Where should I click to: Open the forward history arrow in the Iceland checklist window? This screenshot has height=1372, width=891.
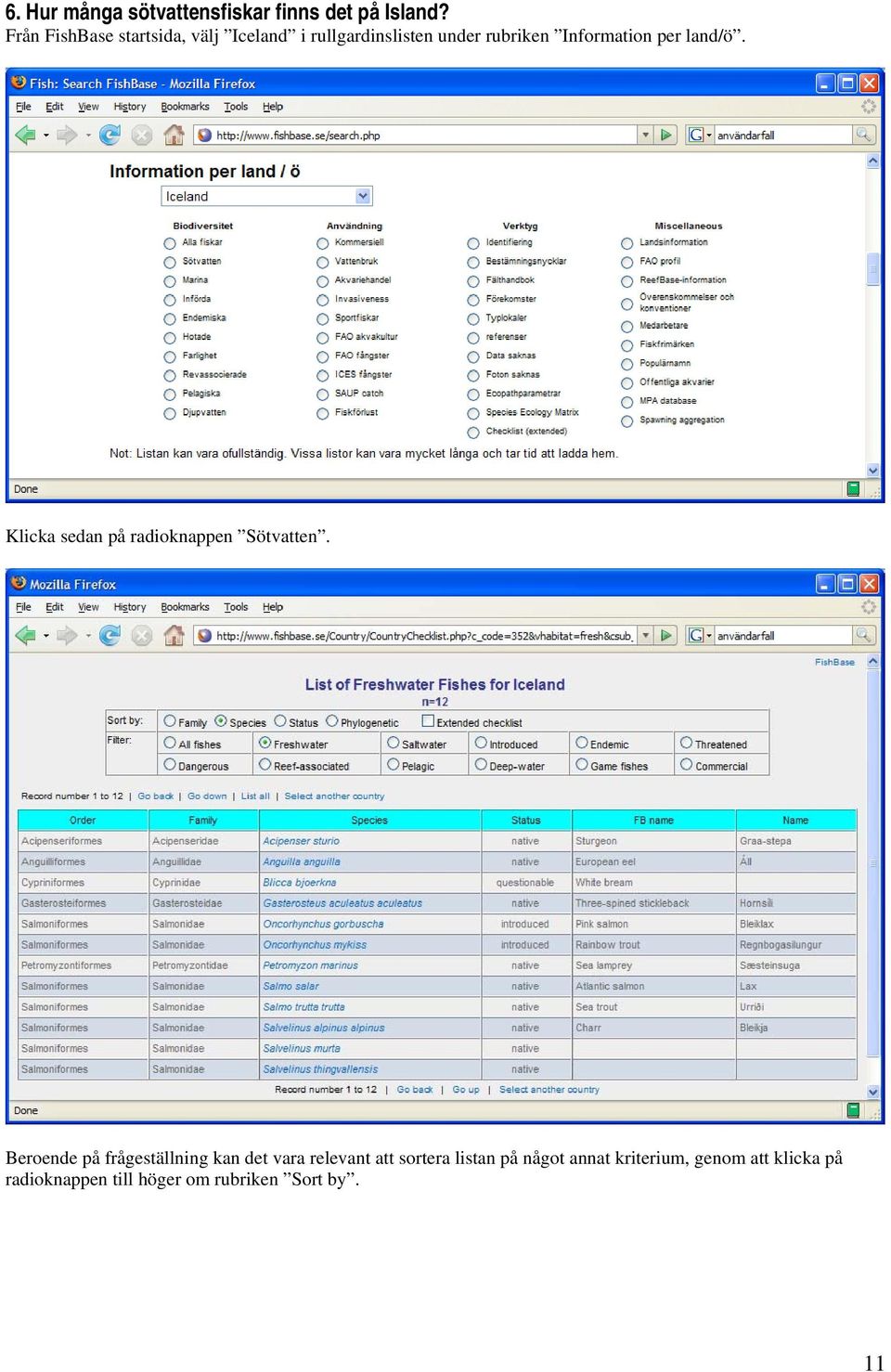[88, 637]
